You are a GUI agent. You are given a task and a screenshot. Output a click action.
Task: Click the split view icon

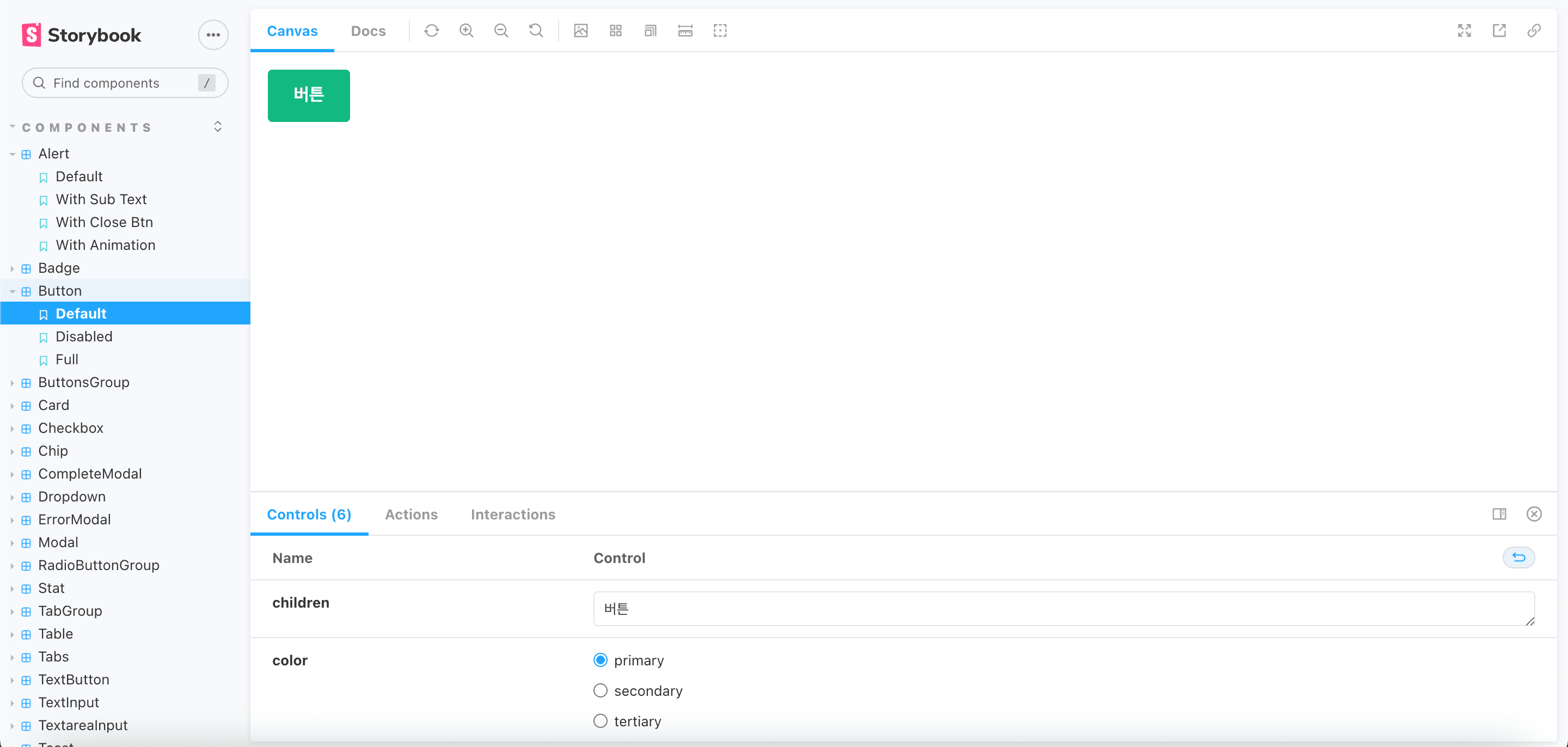pyautogui.click(x=1500, y=514)
